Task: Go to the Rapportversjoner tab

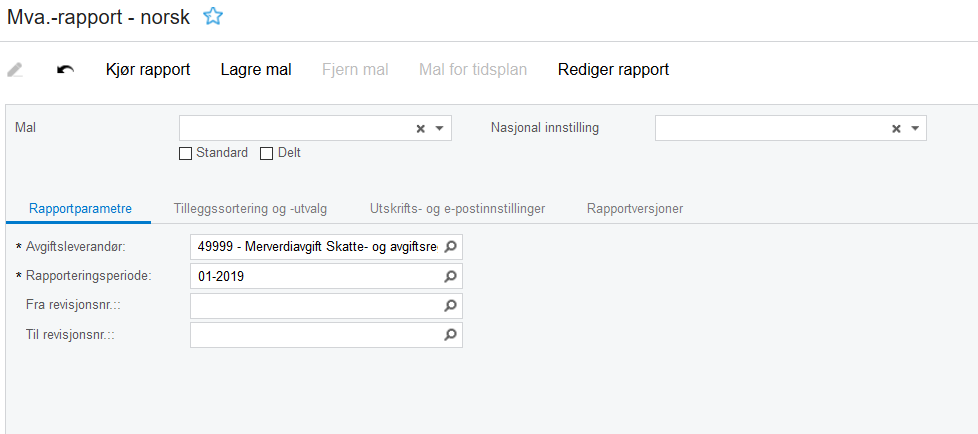Action: point(635,208)
